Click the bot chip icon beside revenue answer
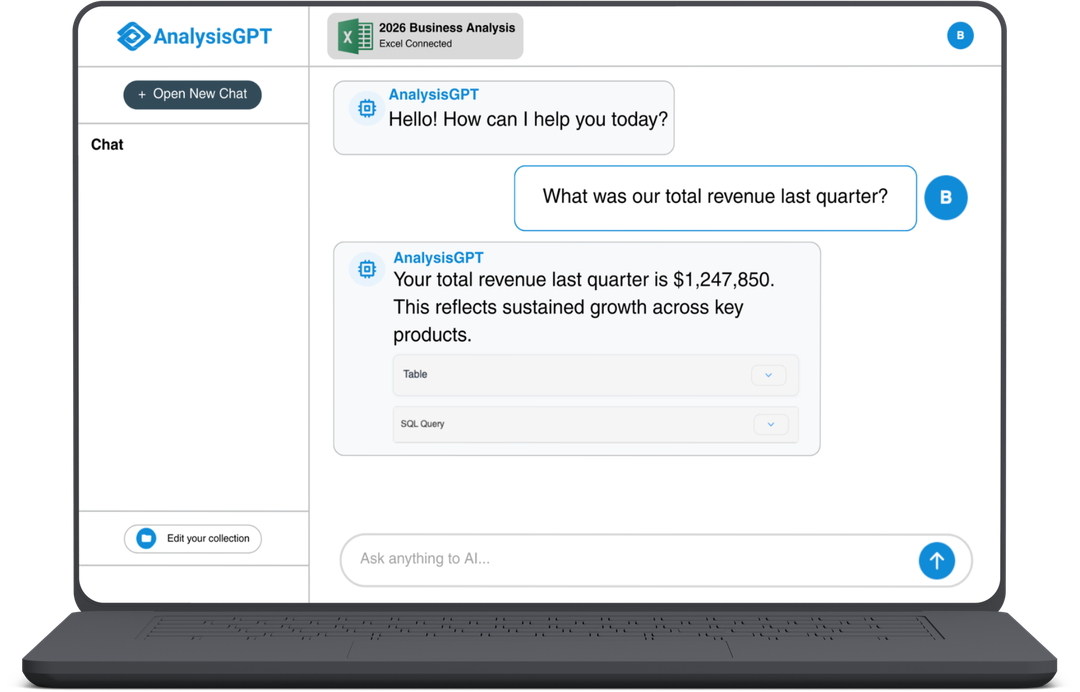Image resolution: width=1080 pixels, height=692 pixels. click(x=367, y=269)
